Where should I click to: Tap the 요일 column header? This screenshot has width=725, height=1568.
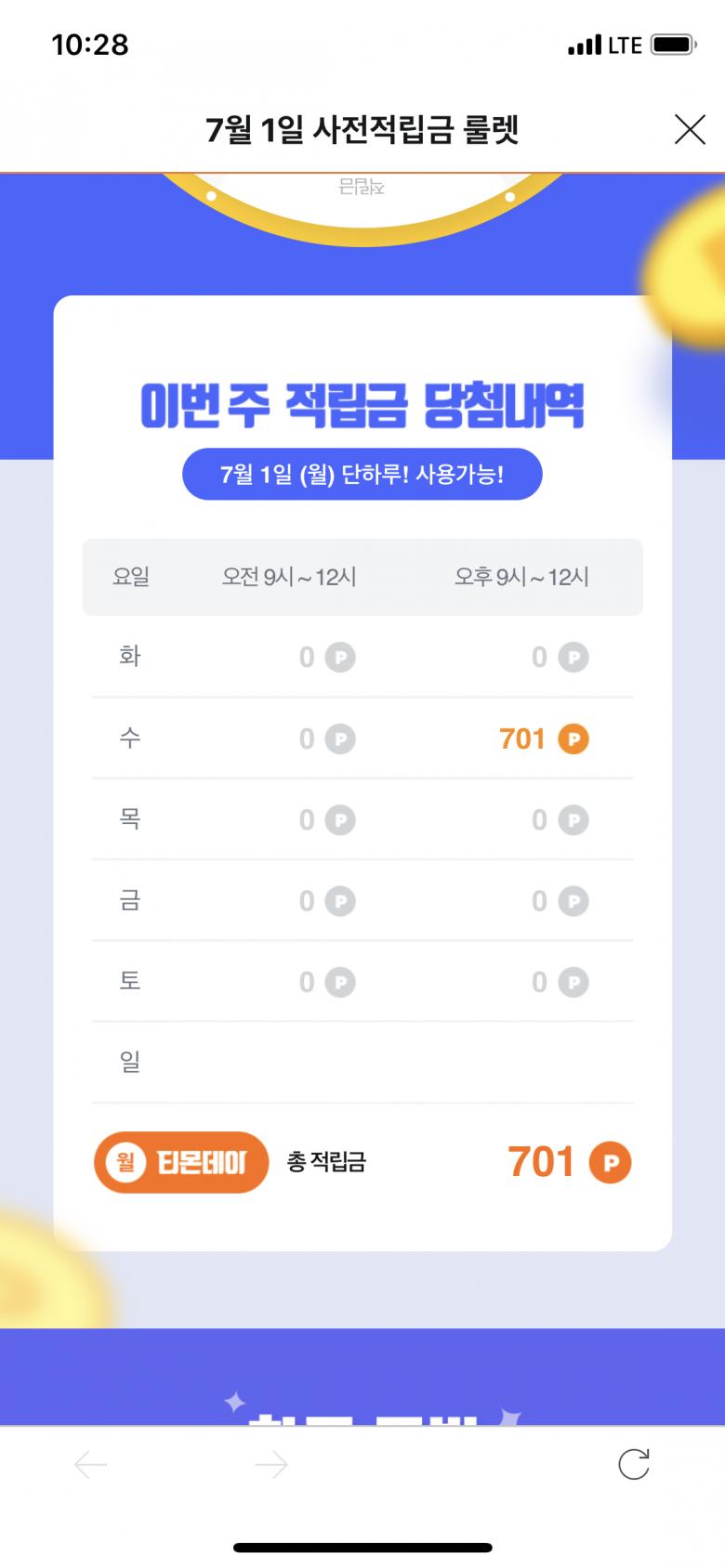click(131, 577)
